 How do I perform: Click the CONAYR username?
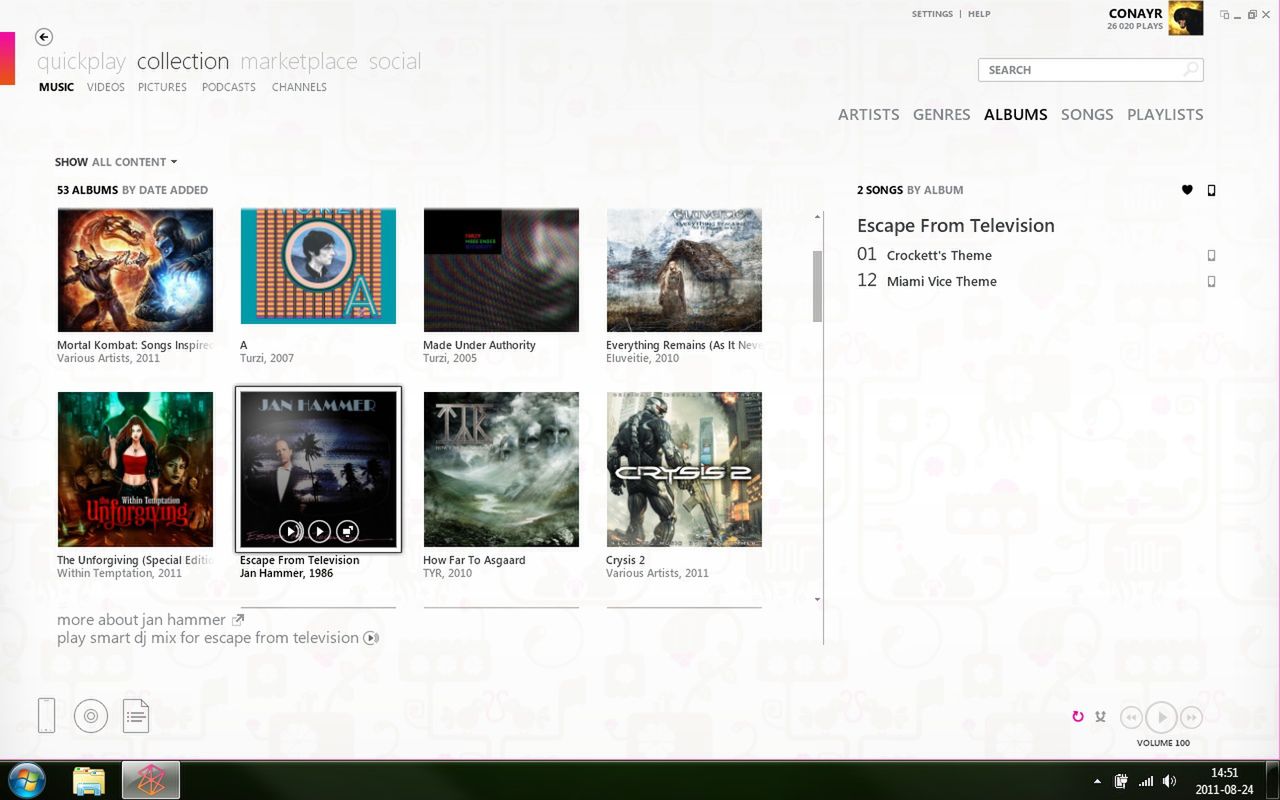pyautogui.click(x=1135, y=13)
